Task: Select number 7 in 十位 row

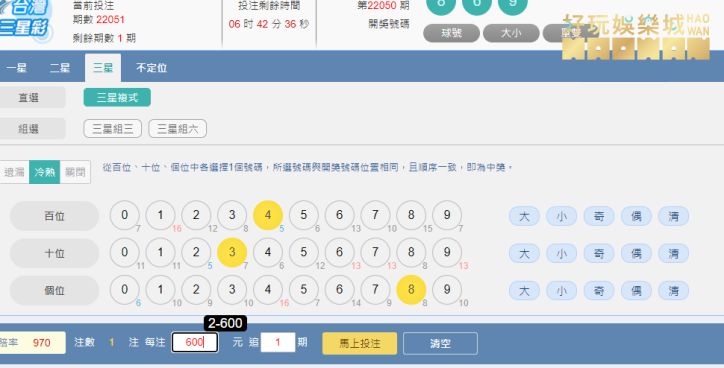Action: tap(375, 252)
